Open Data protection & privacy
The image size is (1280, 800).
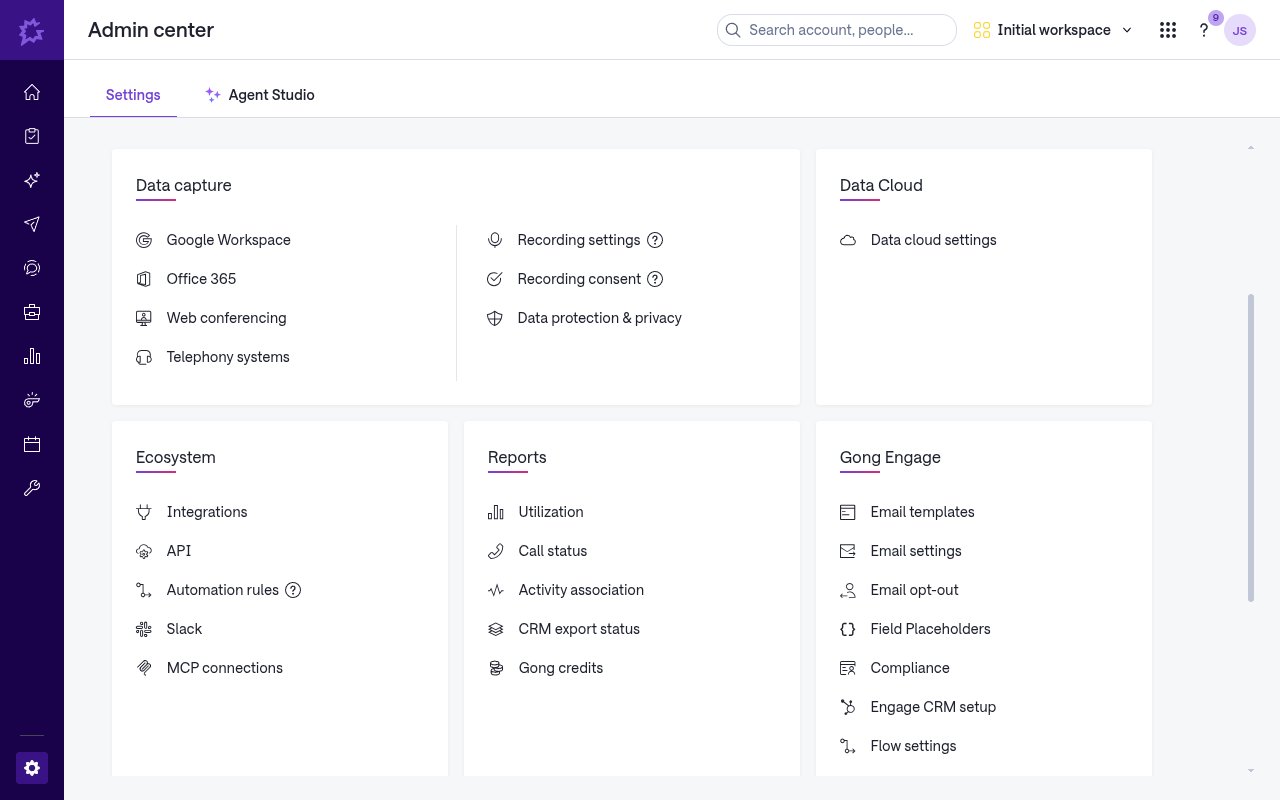pos(600,318)
